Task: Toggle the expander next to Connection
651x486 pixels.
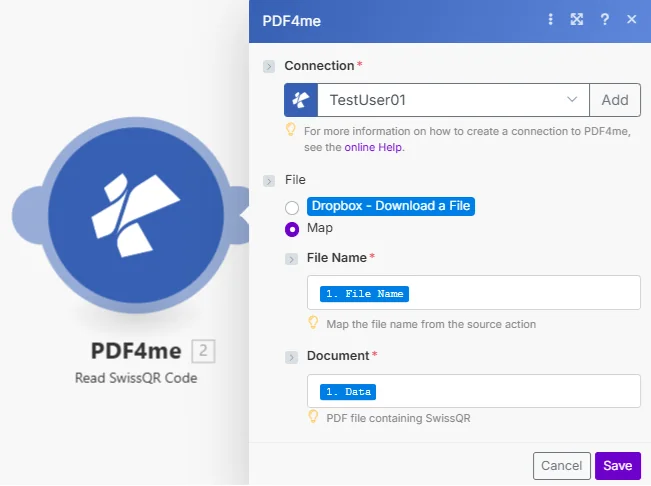Action: pos(269,66)
